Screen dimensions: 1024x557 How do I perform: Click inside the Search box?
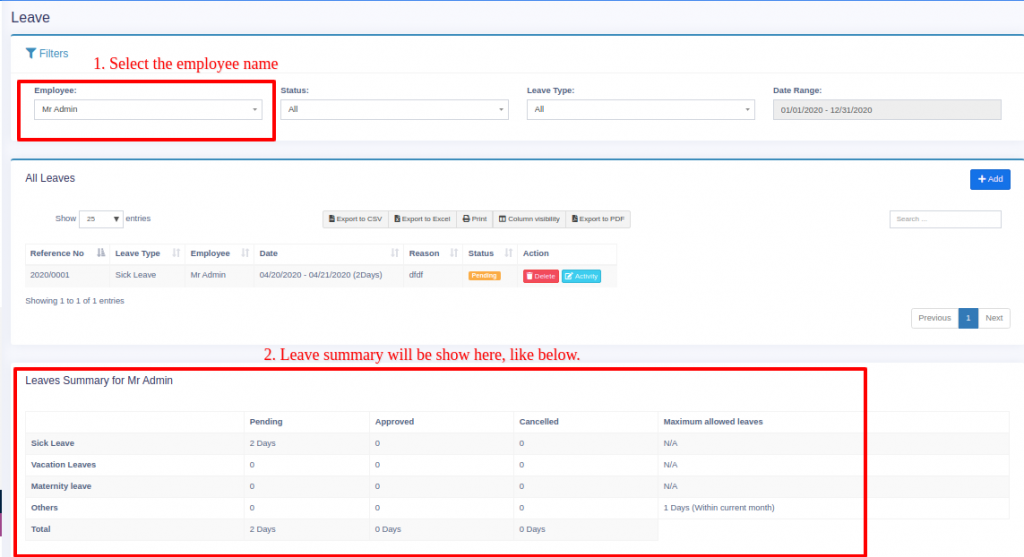pos(945,219)
